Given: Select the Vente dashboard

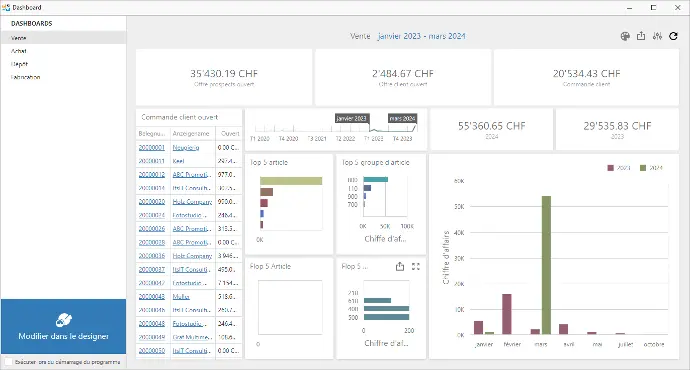Looking at the screenshot, I should (x=63, y=38).
